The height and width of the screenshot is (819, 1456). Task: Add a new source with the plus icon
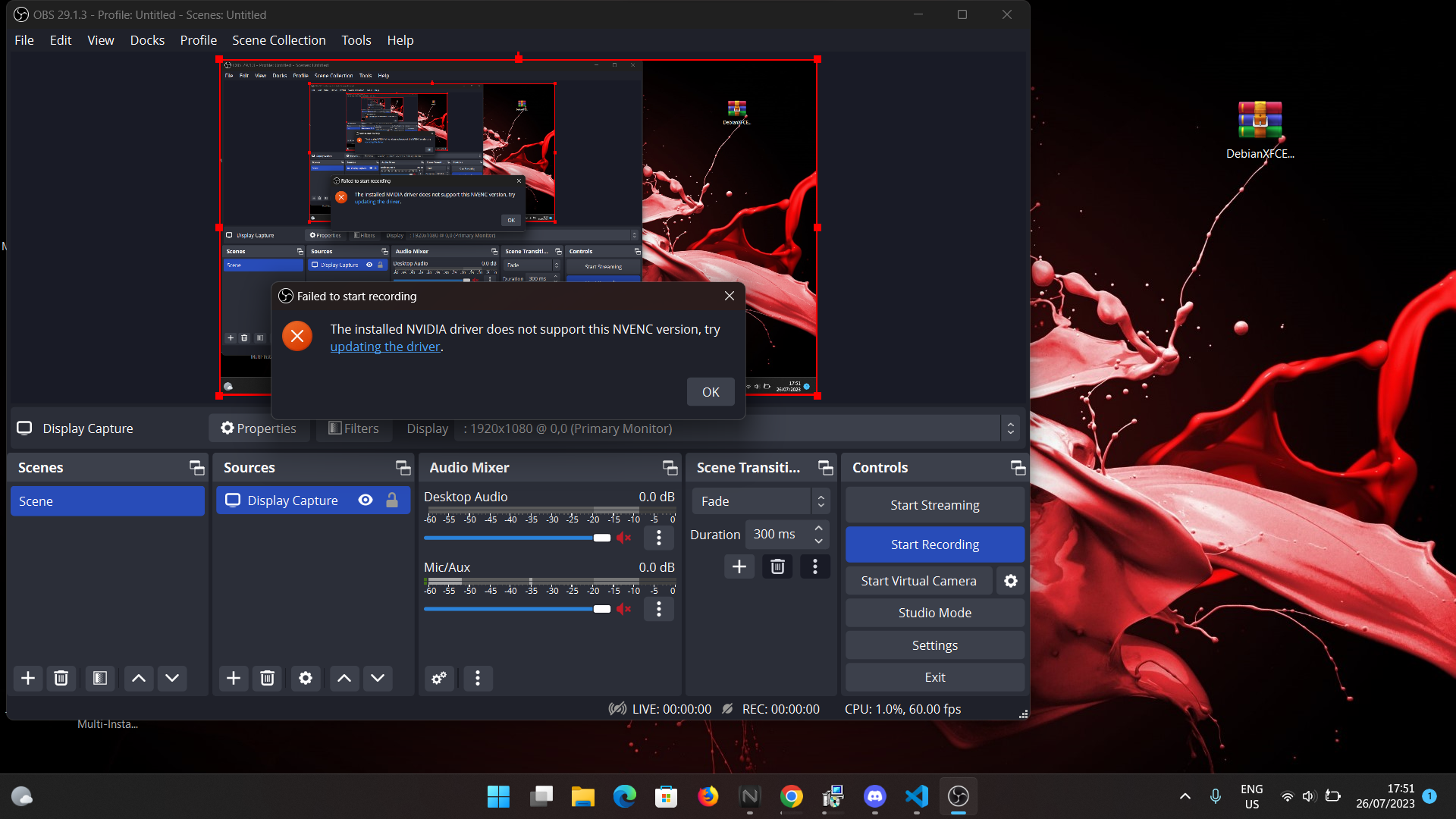pyautogui.click(x=233, y=678)
